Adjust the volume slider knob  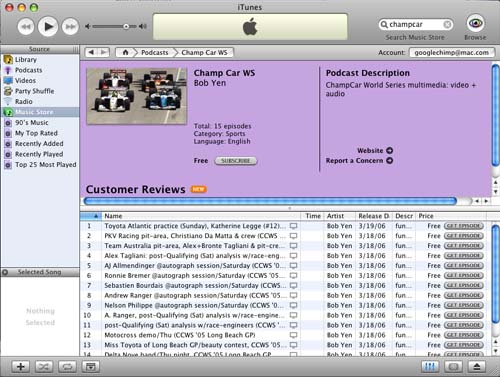tap(126, 26)
